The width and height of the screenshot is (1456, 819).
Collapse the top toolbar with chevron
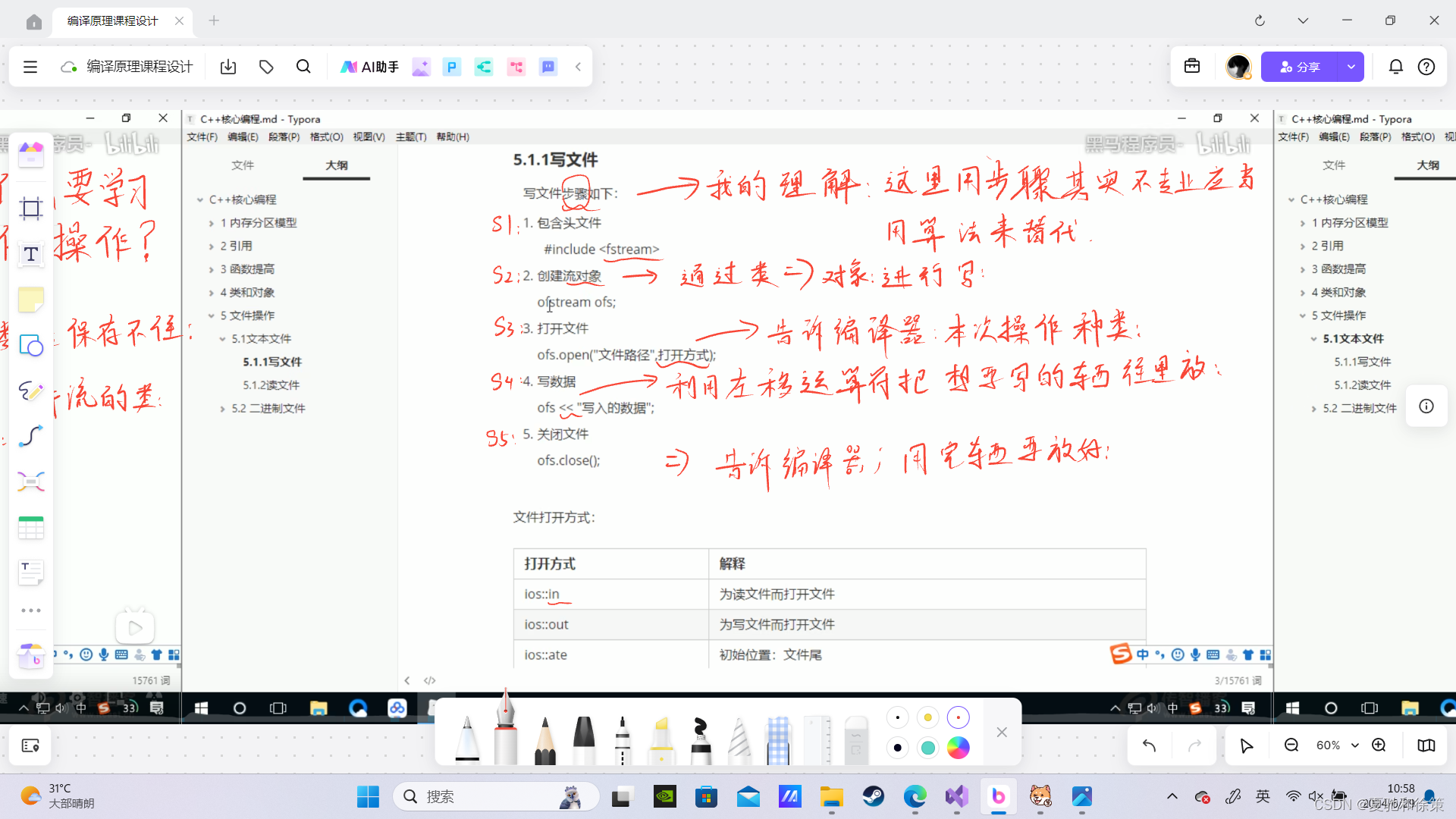pyautogui.click(x=578, y=67)
